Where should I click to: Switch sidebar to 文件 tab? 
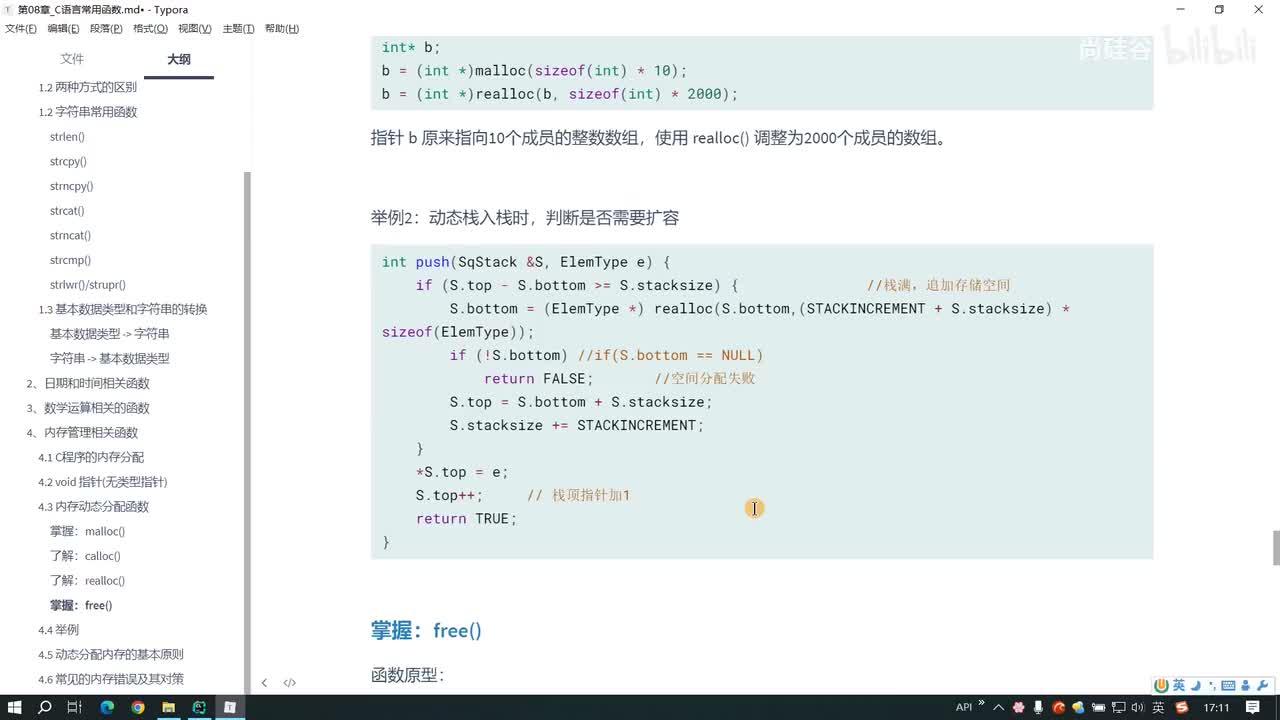(x=72, y=59)
